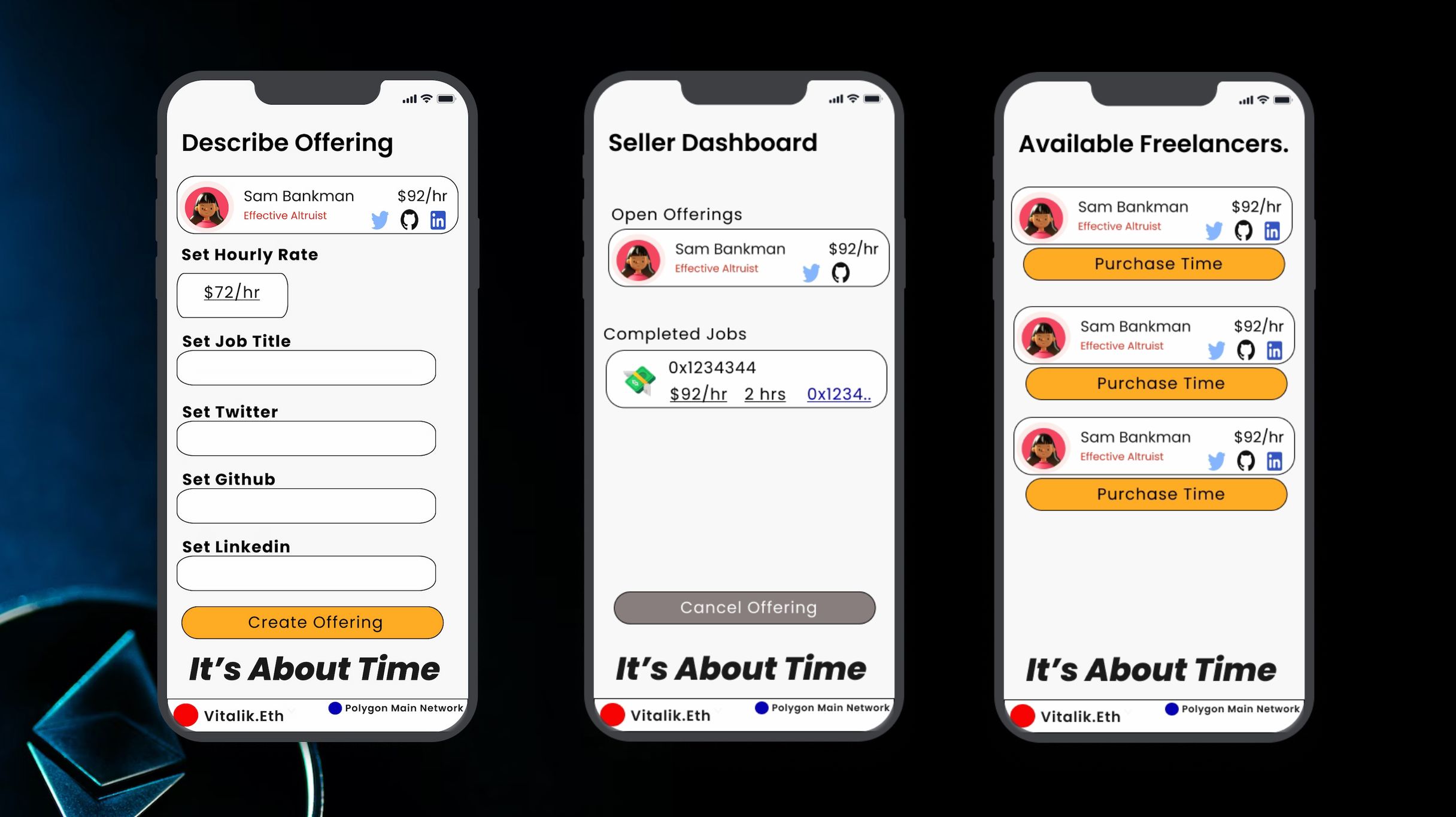The image size is (1456, 817).
Task: Click the GitHub icon in Available Freelancers list
Action: pyautogui.click(x=1245, y=229)
